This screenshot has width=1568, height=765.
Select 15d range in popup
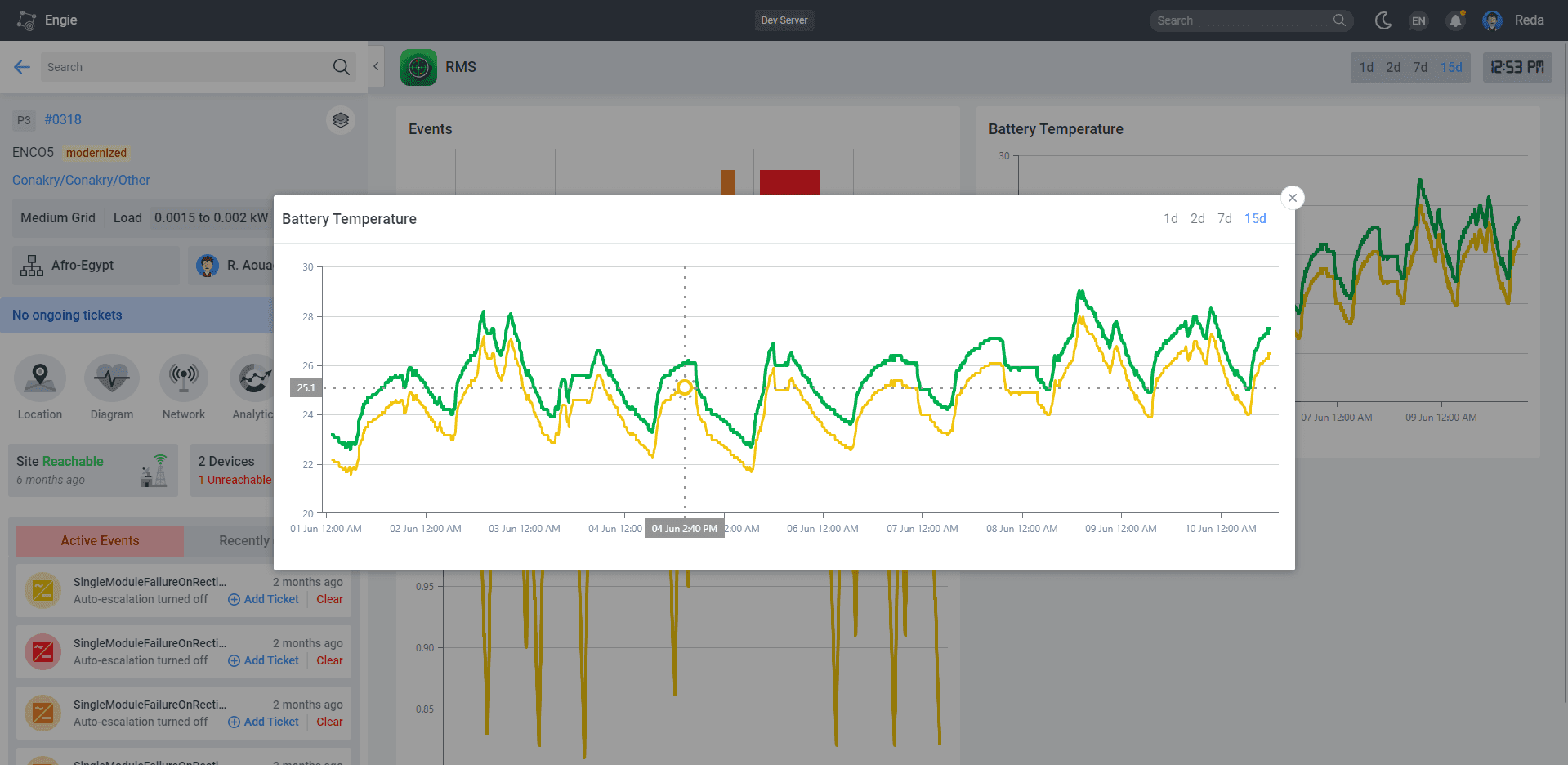click(1255, 218)
